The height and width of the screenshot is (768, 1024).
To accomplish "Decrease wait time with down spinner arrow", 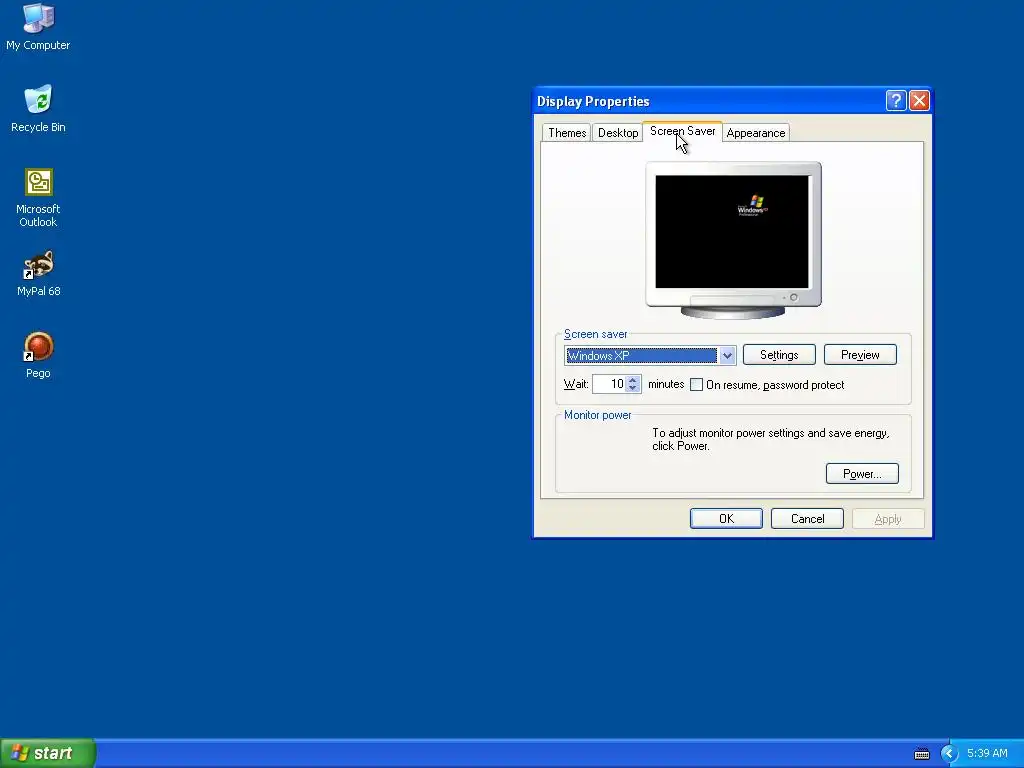I will click(x=632, y=389).
